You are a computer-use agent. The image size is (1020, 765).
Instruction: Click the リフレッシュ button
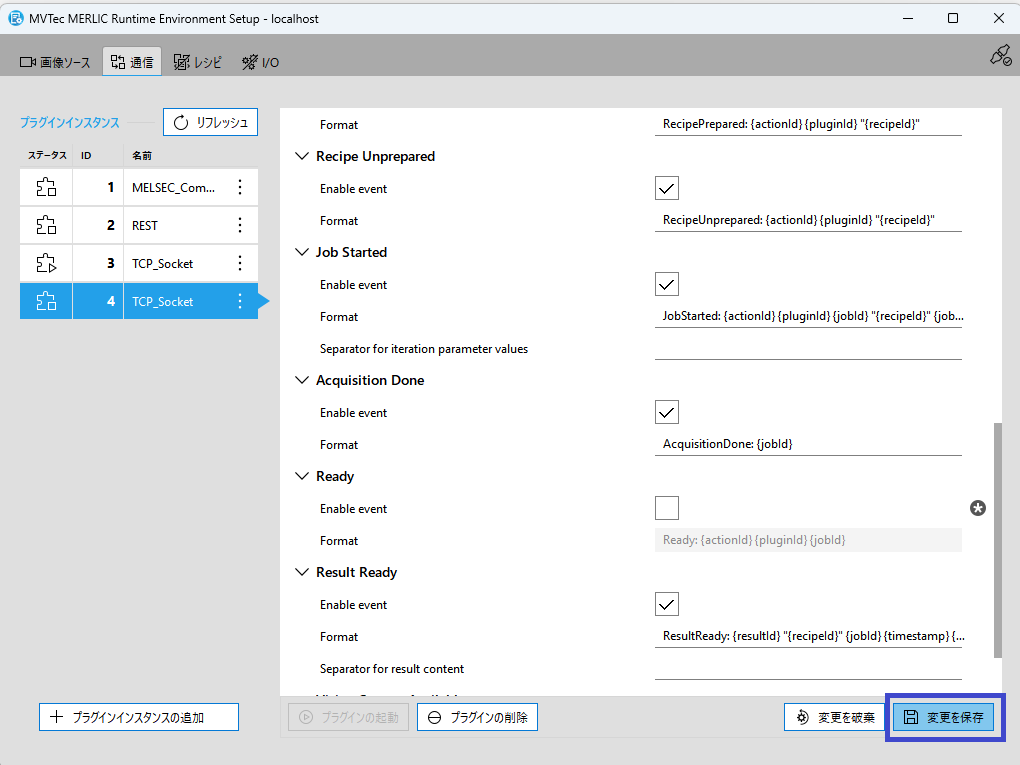click(x=211, y=122)
